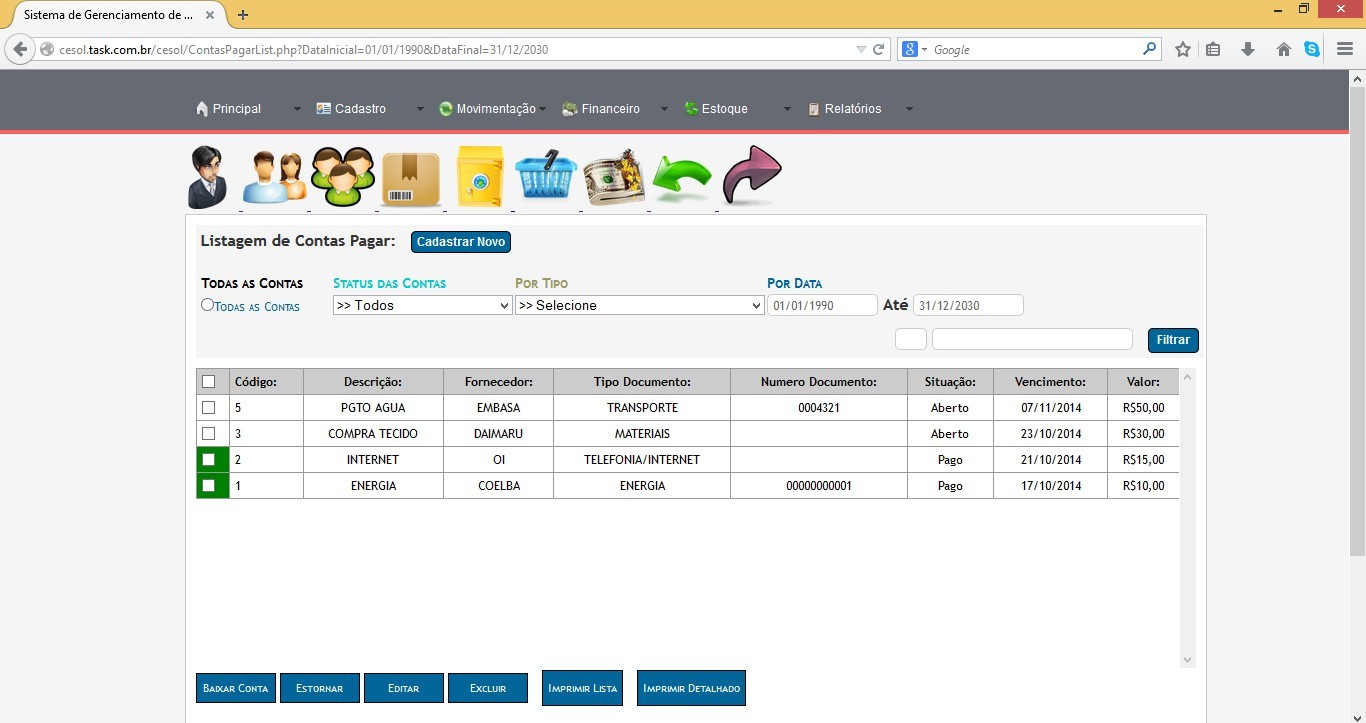Open the blue shopping basket icon
1366x723 pixels.
[546, 177]
